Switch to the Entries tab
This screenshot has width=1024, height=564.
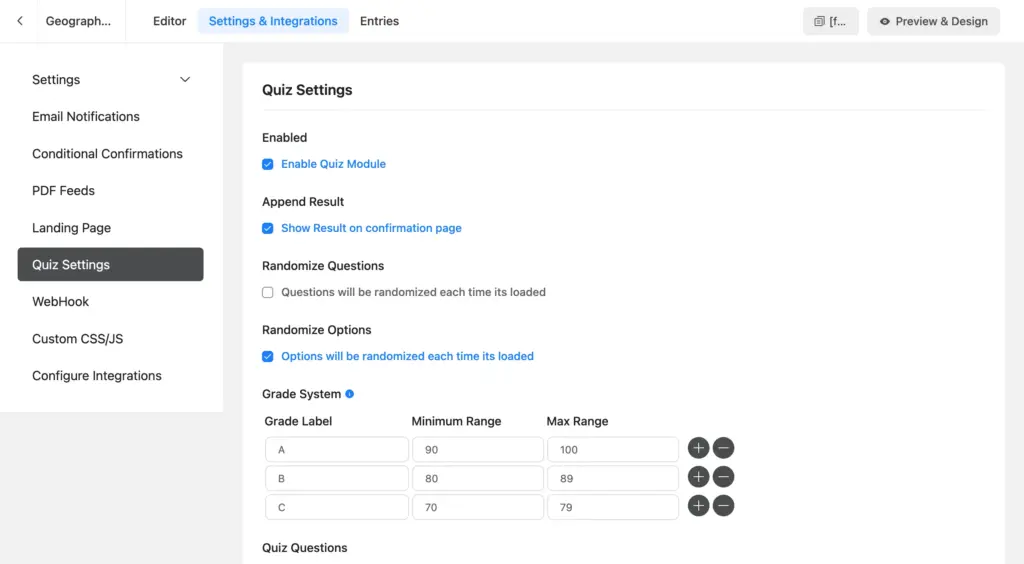coord(379,21)
